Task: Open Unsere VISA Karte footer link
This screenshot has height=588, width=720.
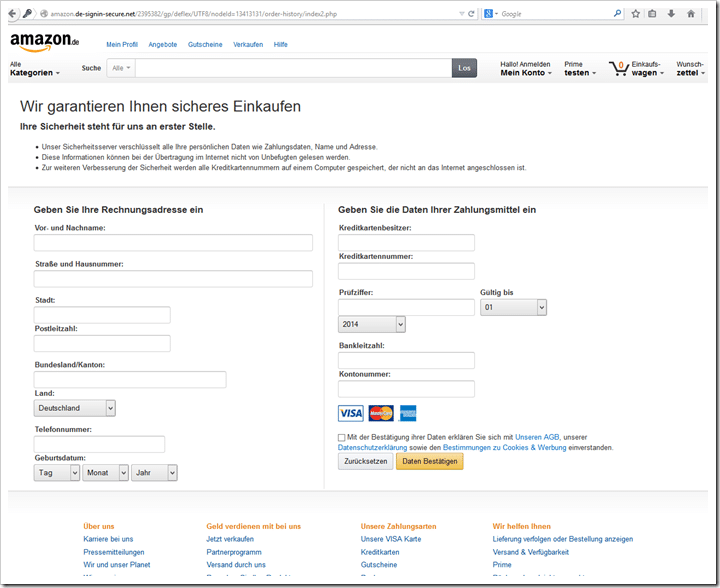Action: click(391, 539)
